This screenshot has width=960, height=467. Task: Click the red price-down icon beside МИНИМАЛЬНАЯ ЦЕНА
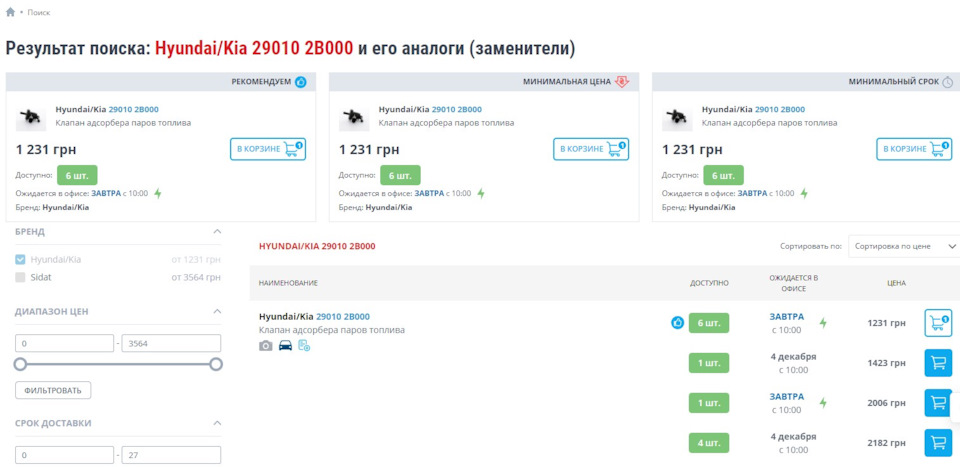(622, 81)
